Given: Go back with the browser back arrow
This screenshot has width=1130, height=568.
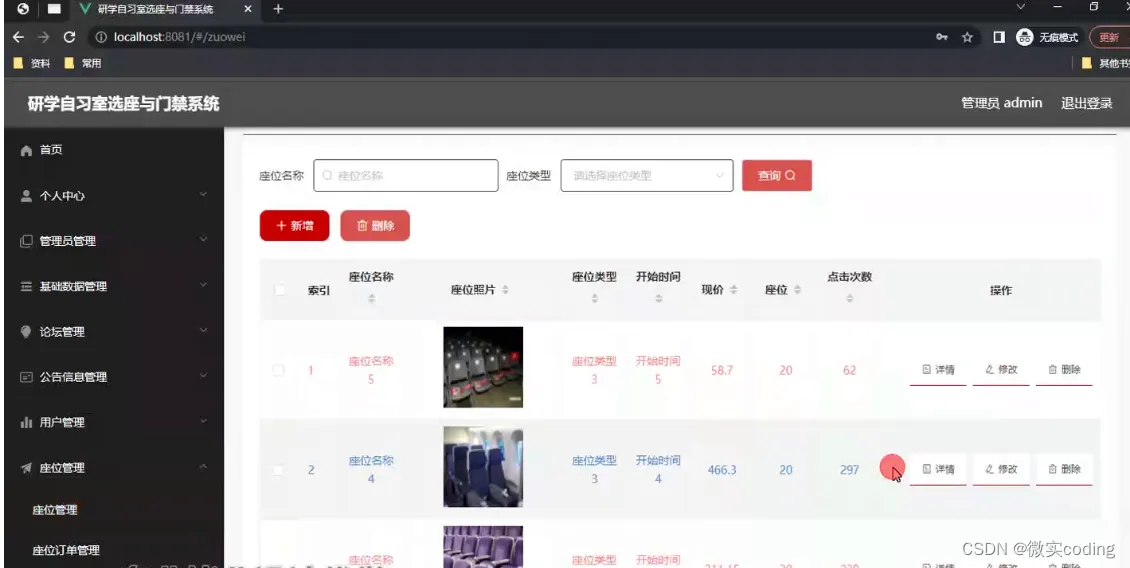Looking at the screenshot, I should pyautogui.click(x=18, y=37).
